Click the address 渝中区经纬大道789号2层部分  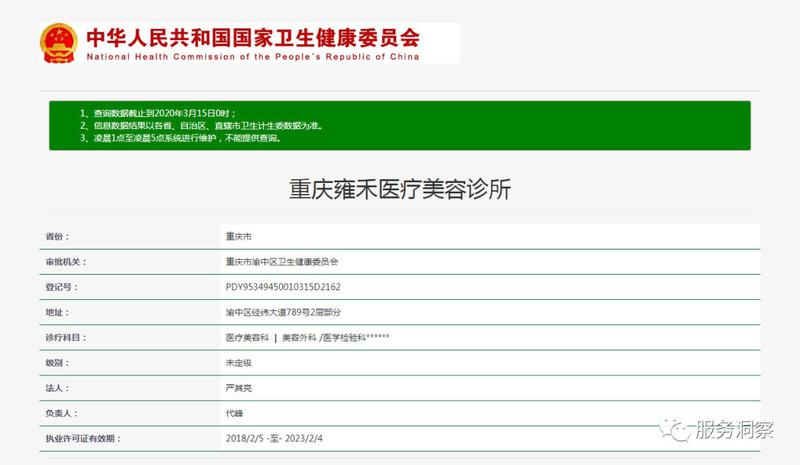[276, 312]
